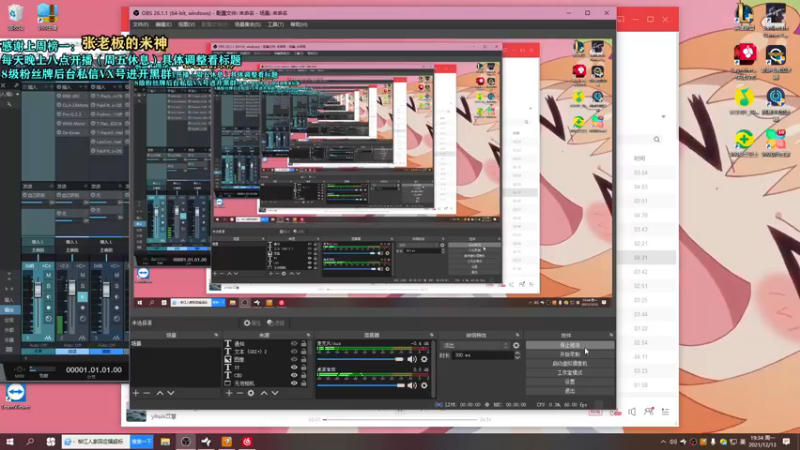Open 编辑(E) menu in OBS
800x450 pixels.
163,24
